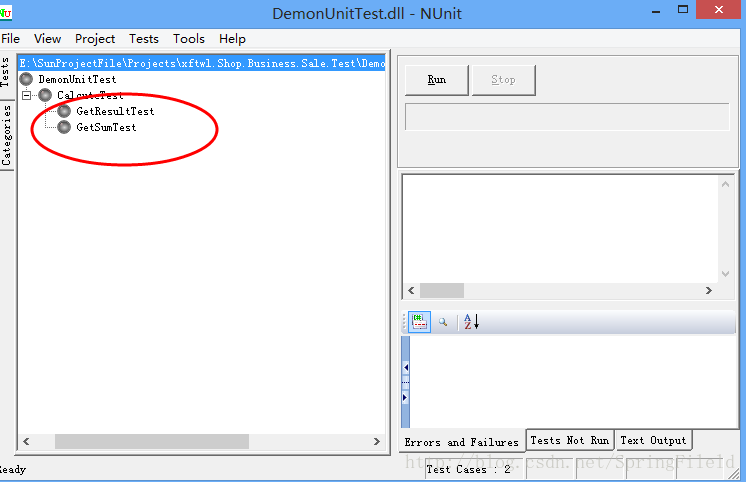
Task: Click the NUnit app icon in title bar
Action: [x=5, y=13]
